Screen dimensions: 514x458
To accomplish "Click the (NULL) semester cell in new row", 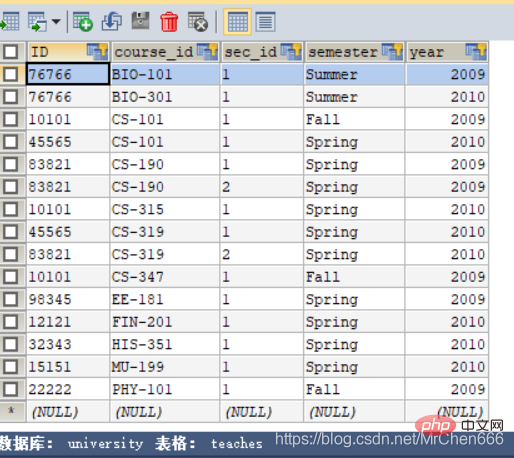I will 354,412.
